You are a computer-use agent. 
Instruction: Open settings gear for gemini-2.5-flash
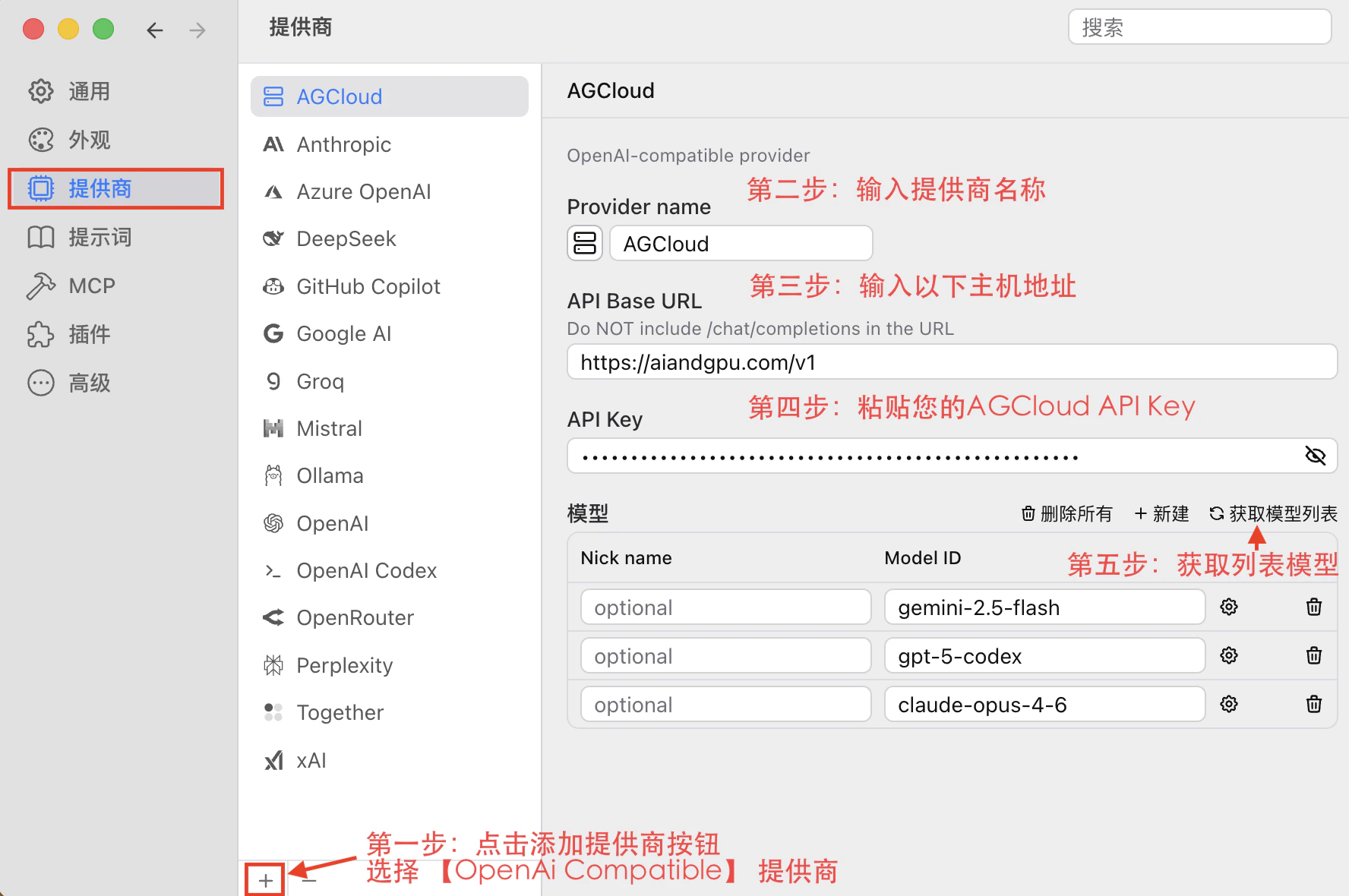coord(1229,607)
